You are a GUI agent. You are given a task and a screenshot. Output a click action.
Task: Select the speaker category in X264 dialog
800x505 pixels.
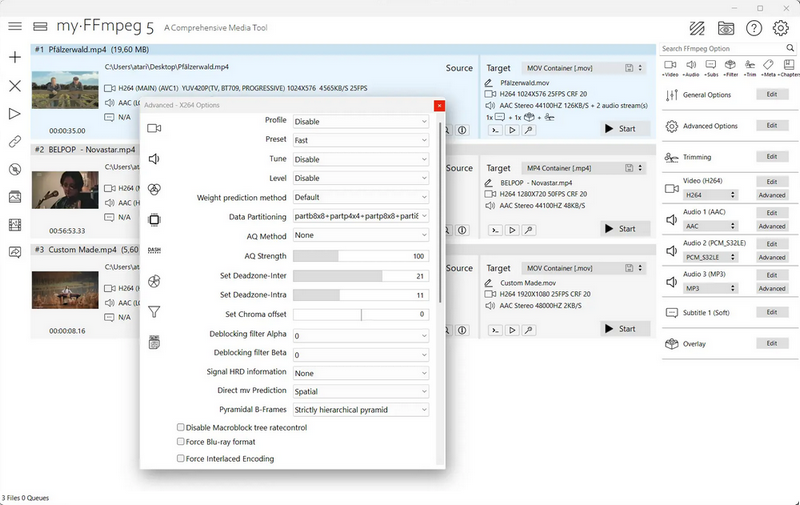pos(154,159)
